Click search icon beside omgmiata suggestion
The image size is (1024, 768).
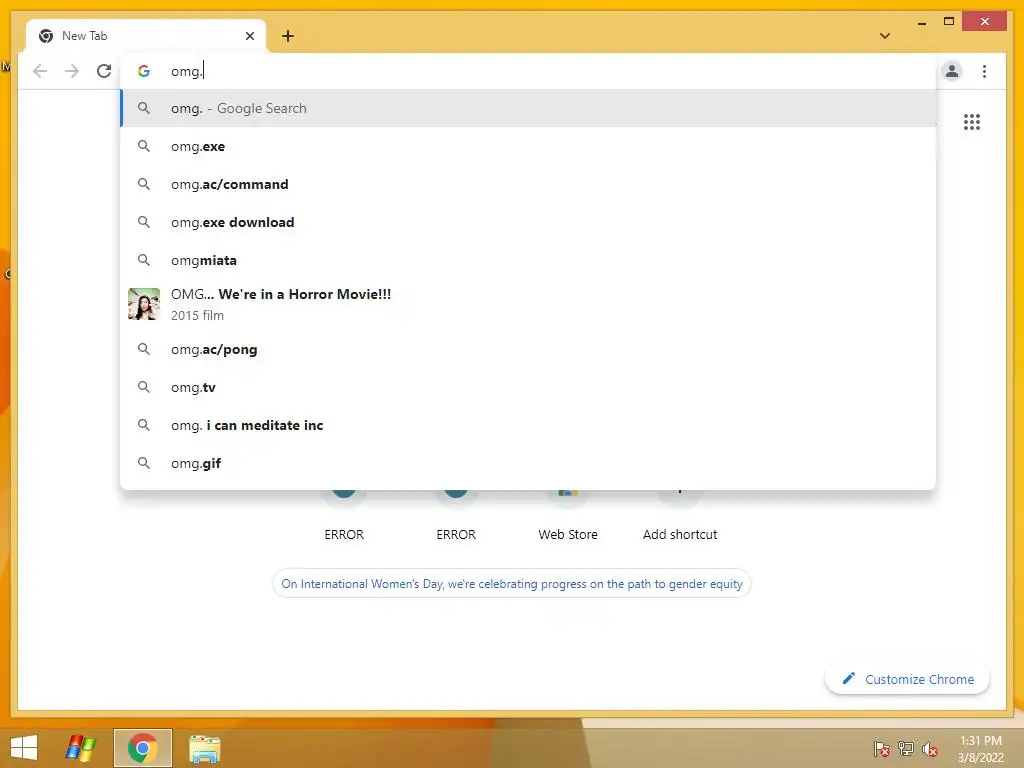144,260
